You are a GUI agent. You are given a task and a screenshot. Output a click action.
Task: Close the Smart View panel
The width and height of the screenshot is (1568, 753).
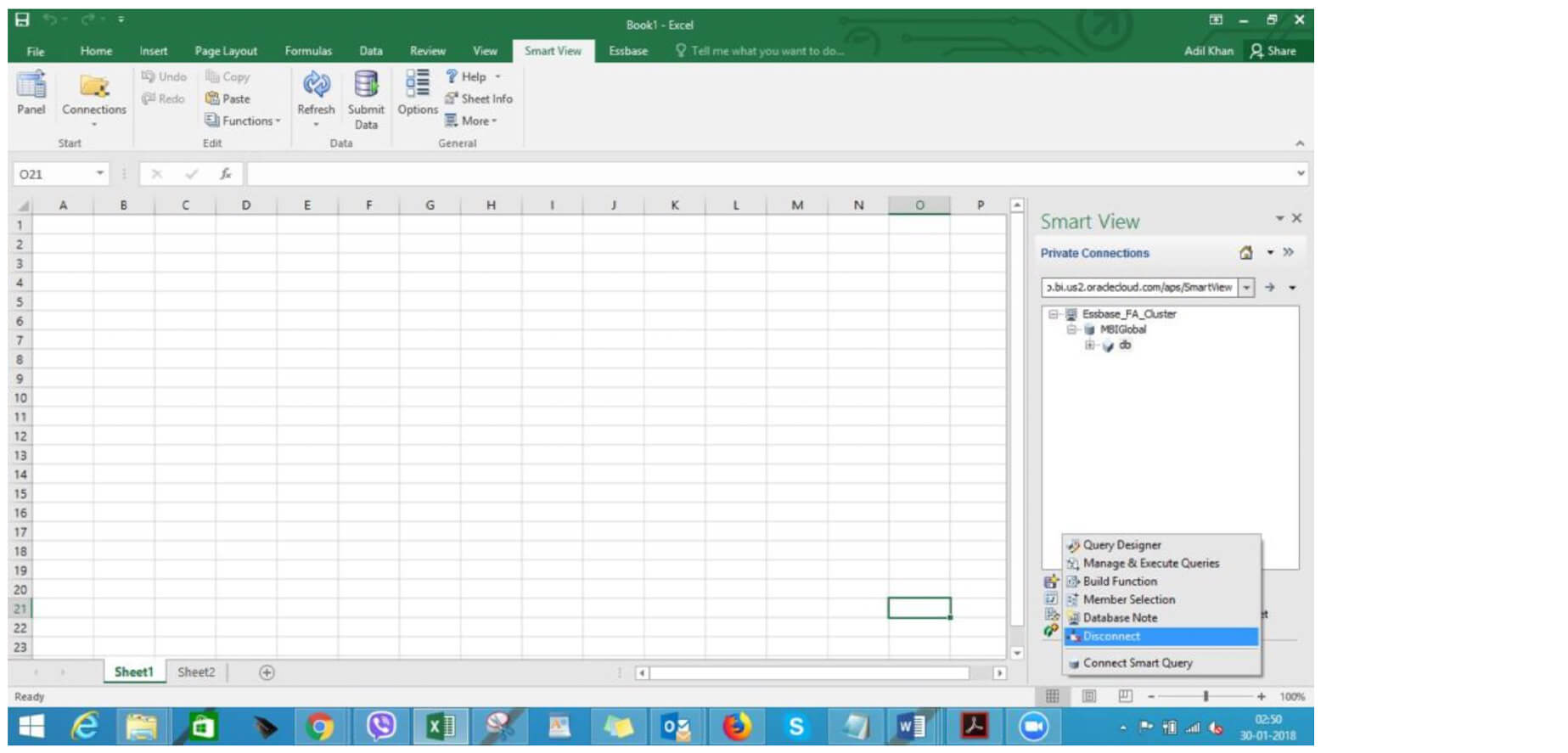(1297, 218)
